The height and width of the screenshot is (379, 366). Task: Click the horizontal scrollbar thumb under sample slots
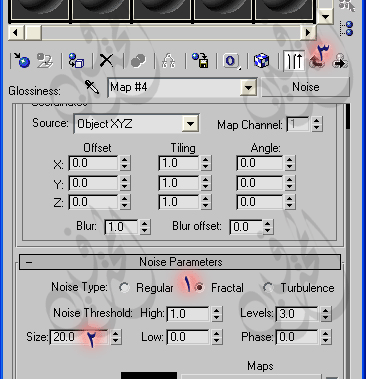(x=33, y=33)
